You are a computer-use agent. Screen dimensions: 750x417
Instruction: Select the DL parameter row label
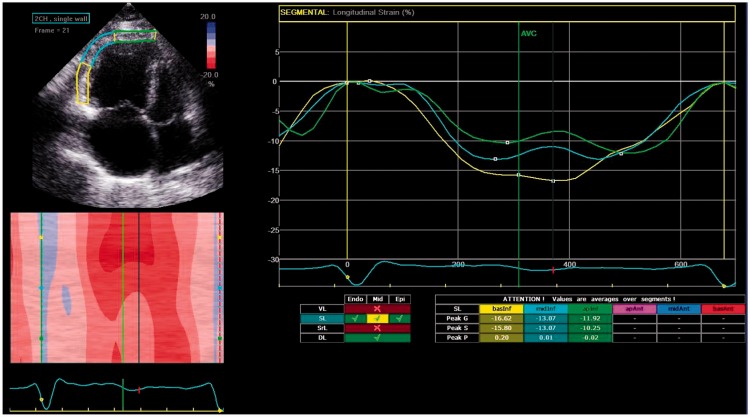pyautogui.click(x=322, y=338)
